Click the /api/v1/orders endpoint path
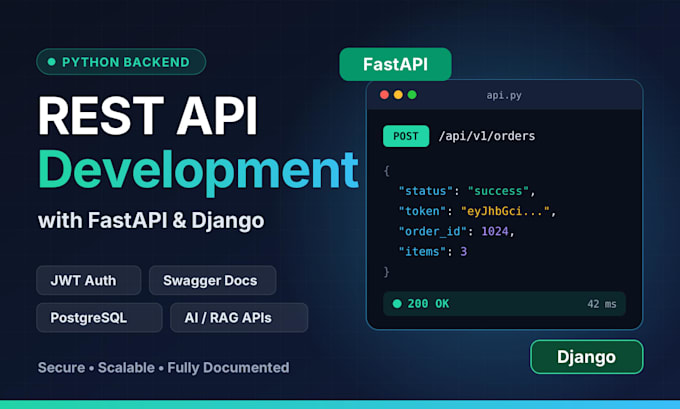The image size is (680, 409). click(x=487, y=136)
